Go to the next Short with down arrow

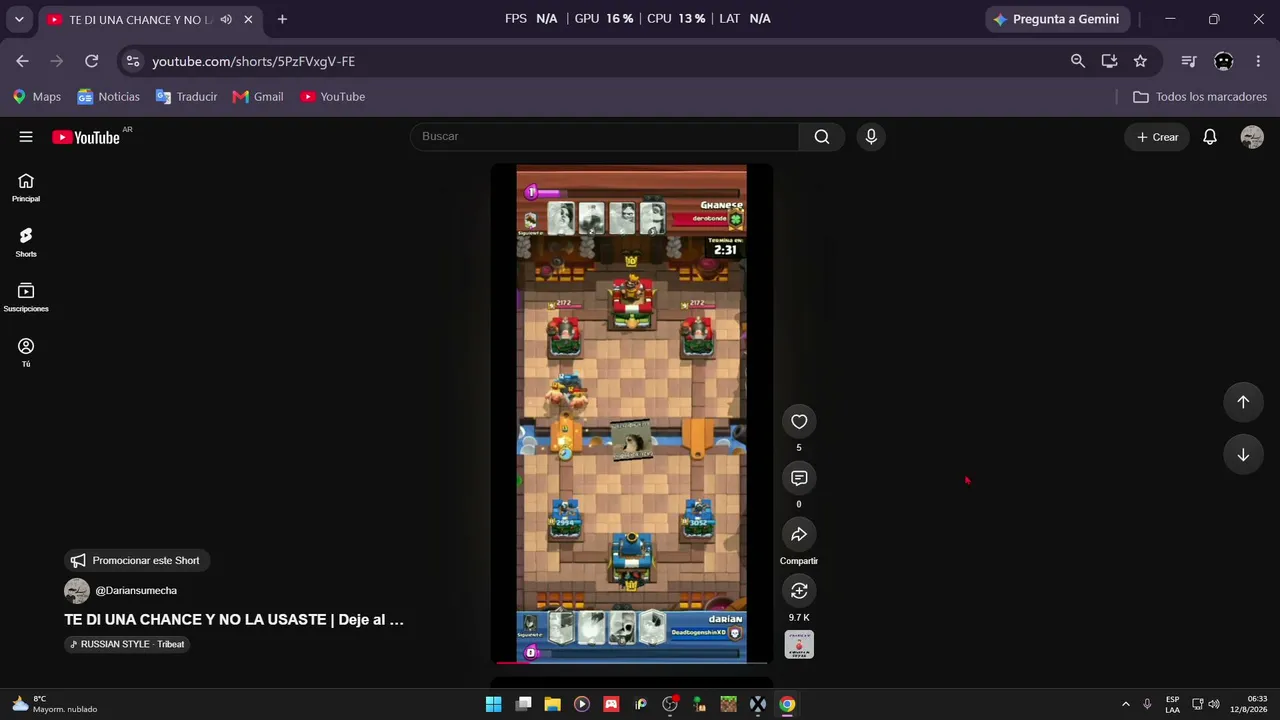pyautogui.click(x=1243, y=455)
